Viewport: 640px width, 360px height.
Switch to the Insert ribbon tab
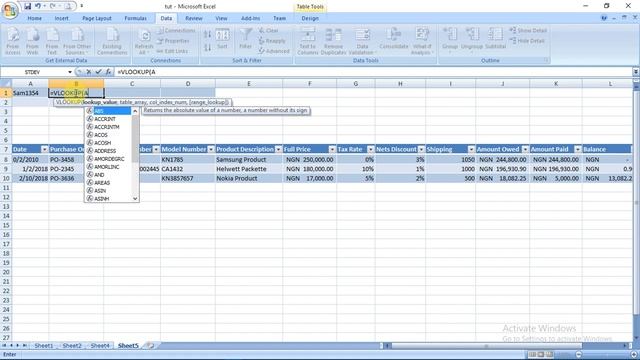[x=62, y=18]
